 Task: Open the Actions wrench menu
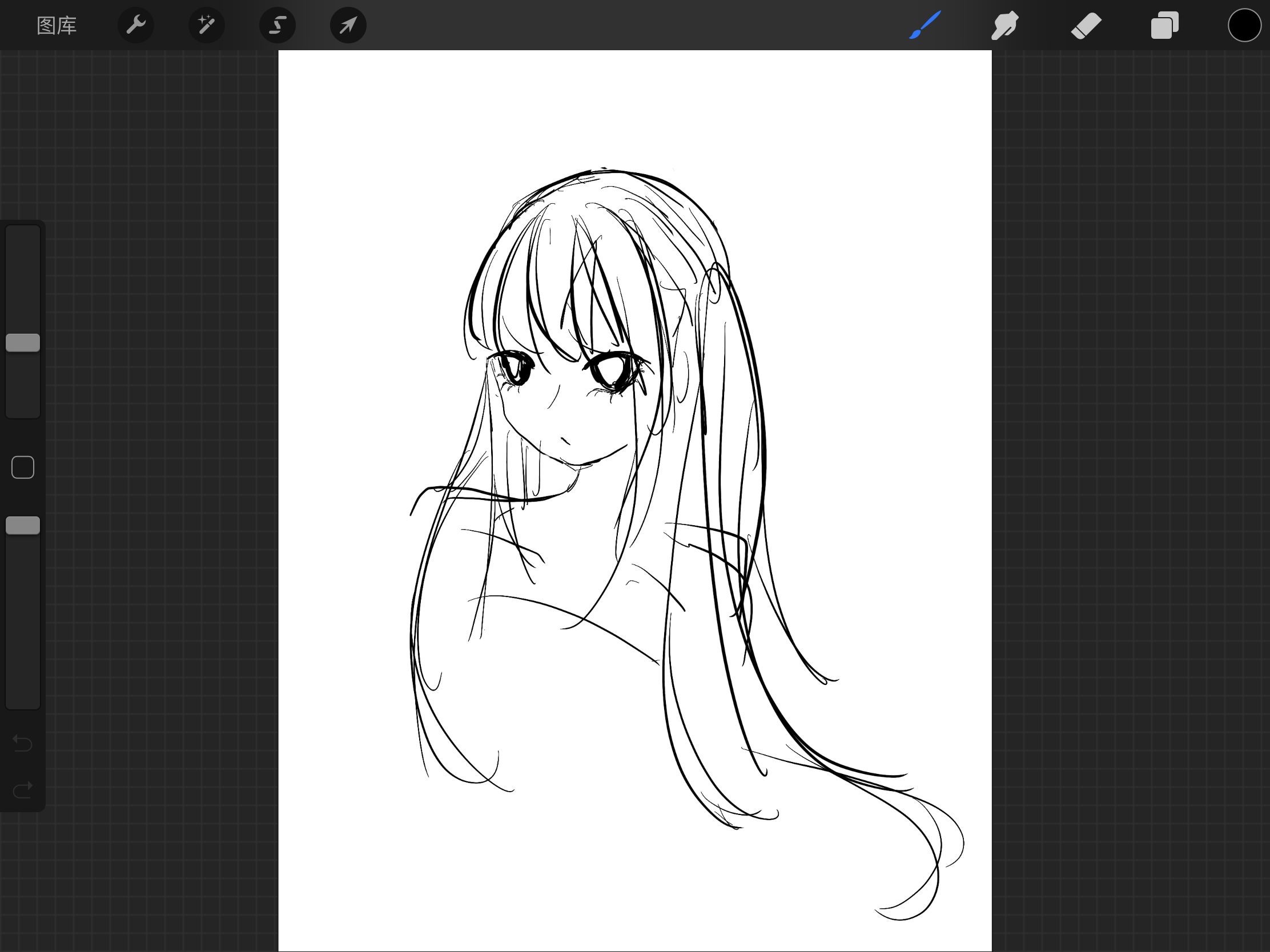135,25
